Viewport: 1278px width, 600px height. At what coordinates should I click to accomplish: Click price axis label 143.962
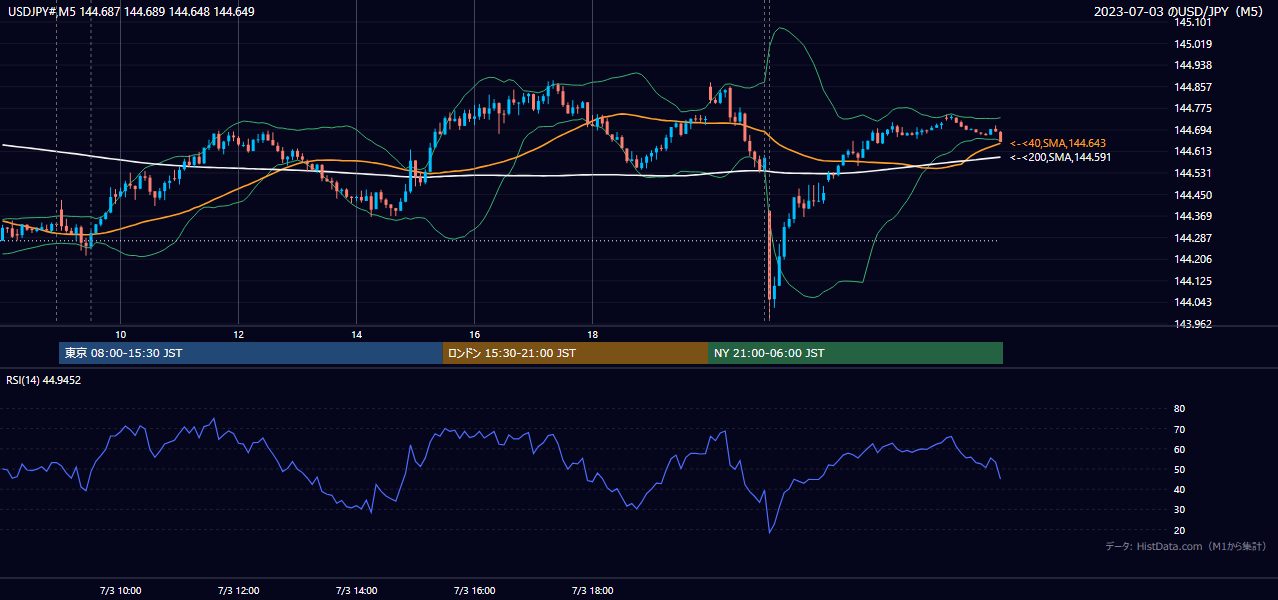pyautogui.click(x=1193, y=324)
